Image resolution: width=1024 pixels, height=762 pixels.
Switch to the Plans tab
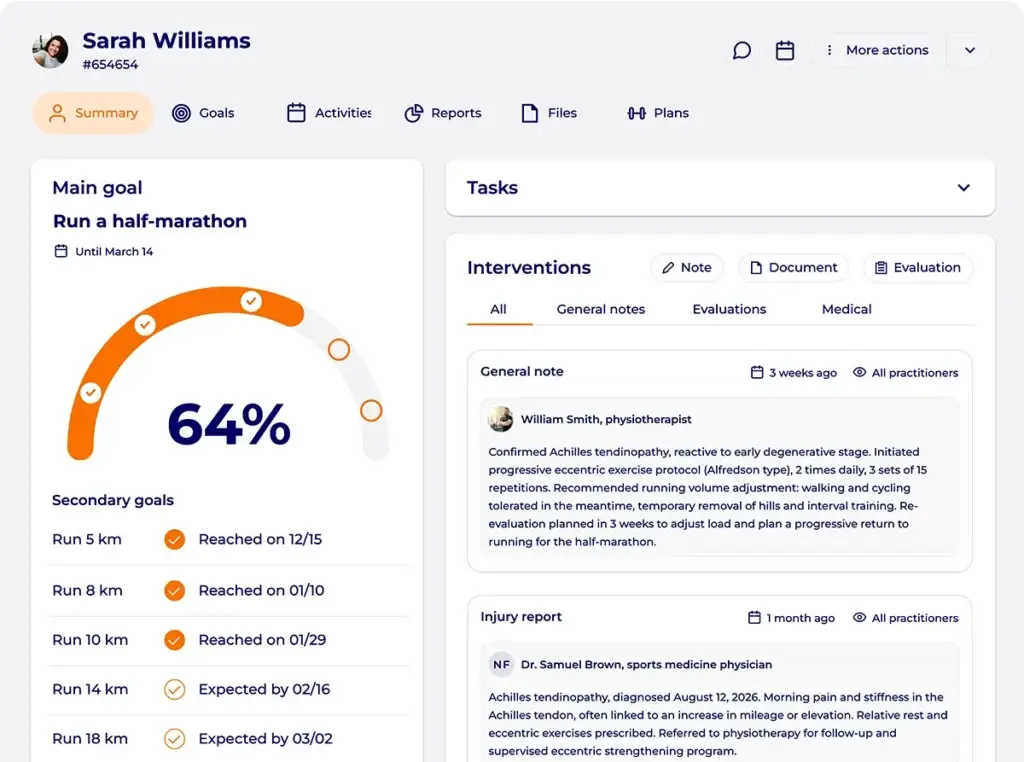(x=658, y=113)
